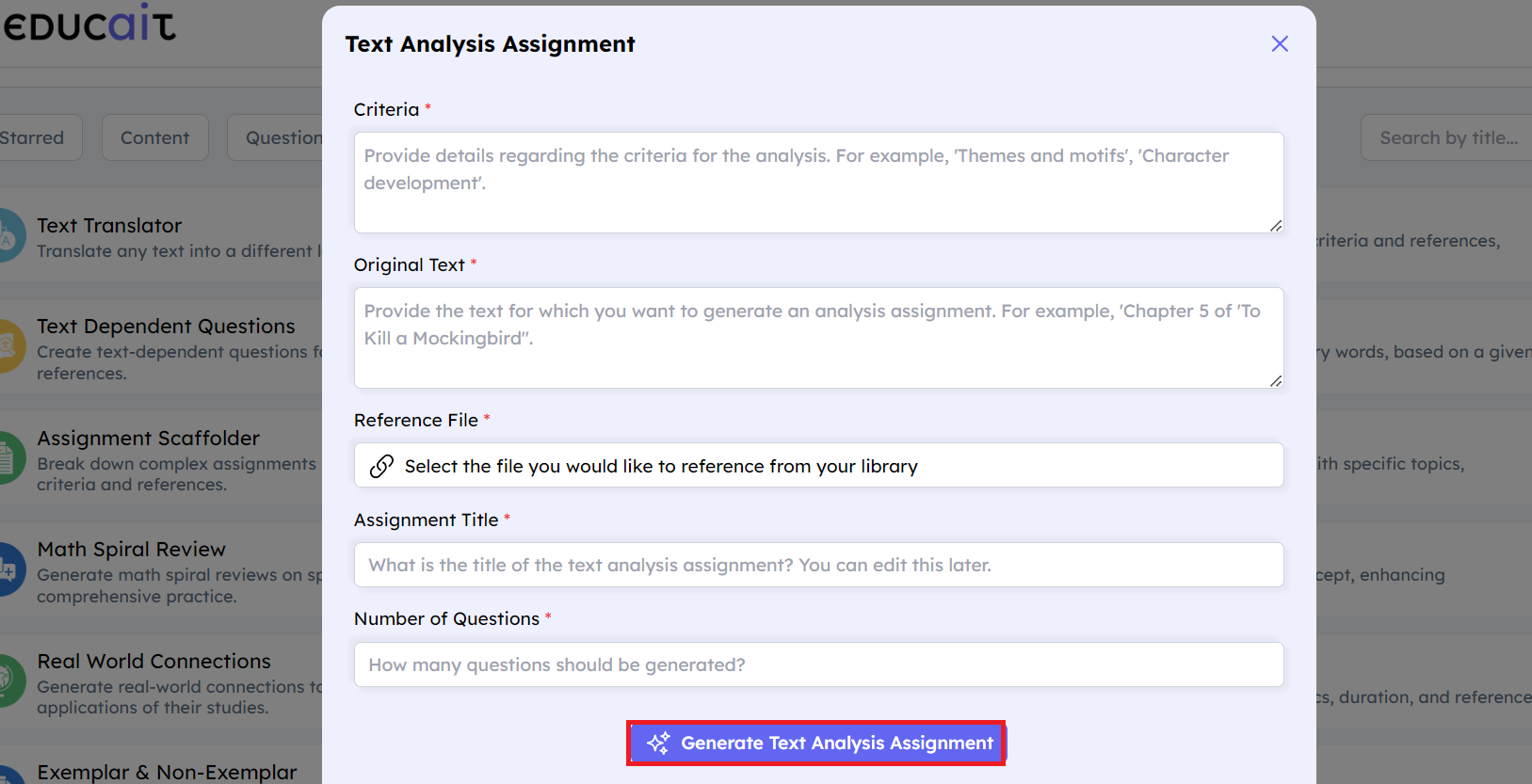
Task: Click the sparkle icon on Generate button
Action: tap(658, 743)
